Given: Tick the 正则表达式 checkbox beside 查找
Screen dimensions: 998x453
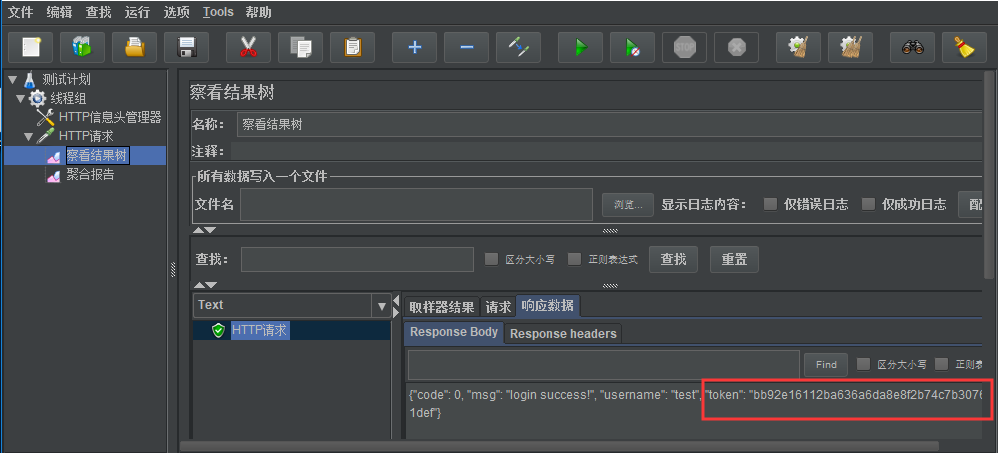Looking at the screenshot, I should click(x=575, y=259).
